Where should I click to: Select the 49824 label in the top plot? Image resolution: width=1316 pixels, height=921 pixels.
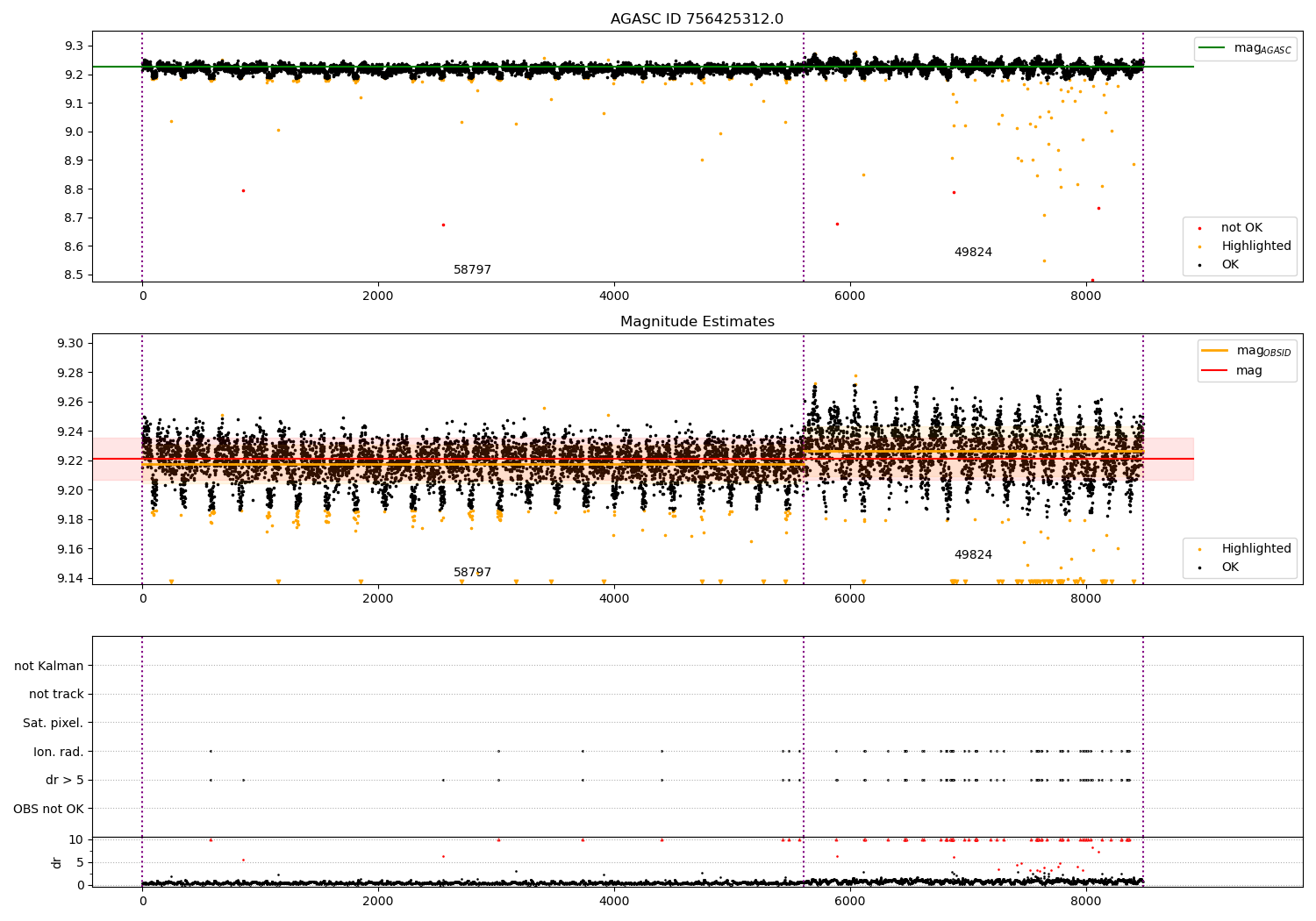pos(973,253)
